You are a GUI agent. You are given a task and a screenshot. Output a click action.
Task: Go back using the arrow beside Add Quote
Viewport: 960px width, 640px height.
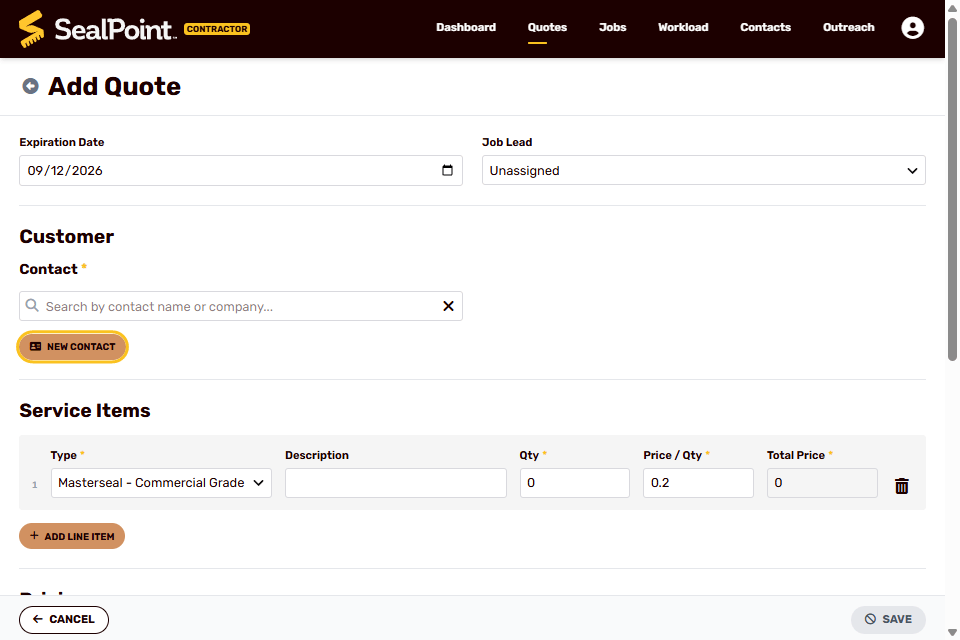31,86
